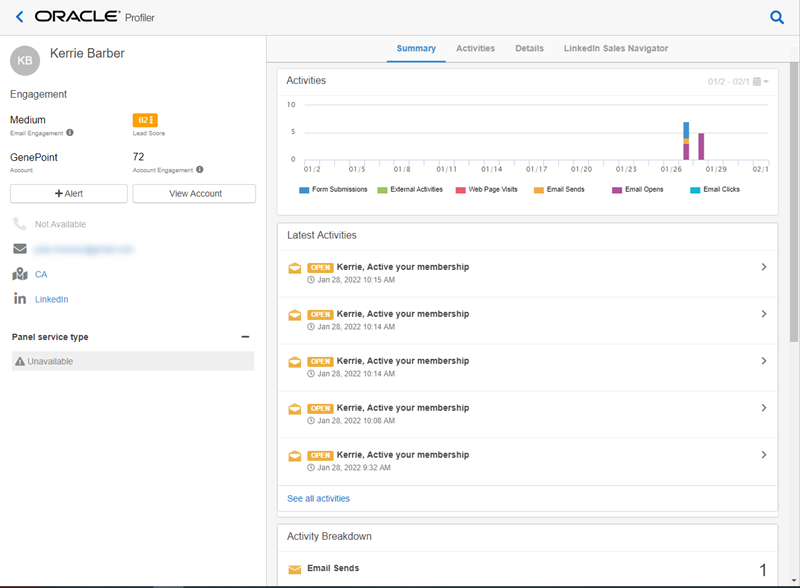Click the phone icon beside Not Available
The height and width of the screenshot is (588, 800).
click(x=20, y=224)
